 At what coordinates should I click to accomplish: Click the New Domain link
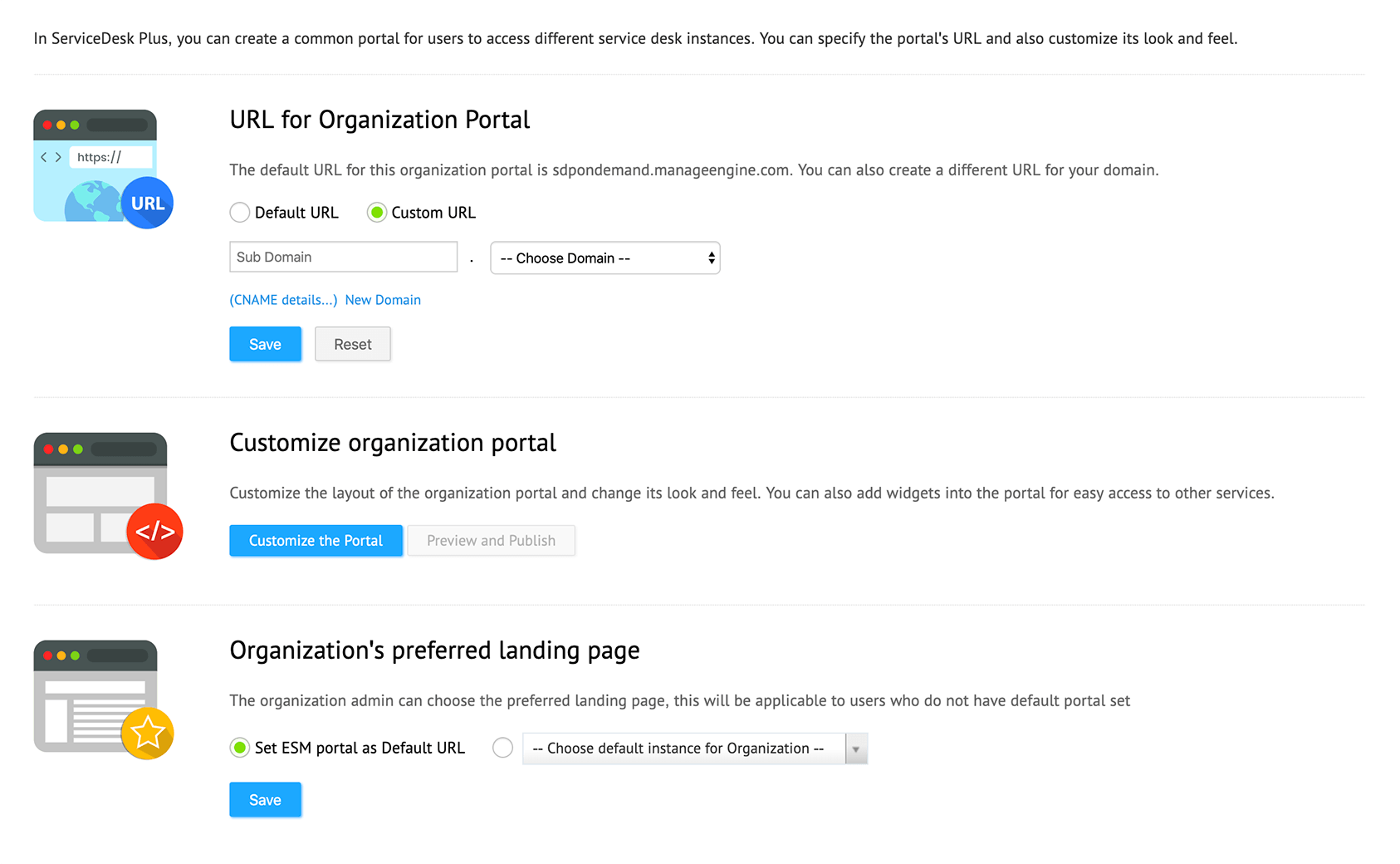pos(383,300)
